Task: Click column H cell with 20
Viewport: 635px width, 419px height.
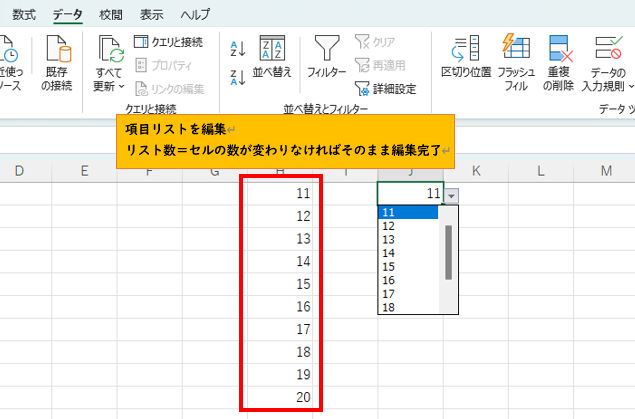Action: pyautogui.click(x=280, y=398)
